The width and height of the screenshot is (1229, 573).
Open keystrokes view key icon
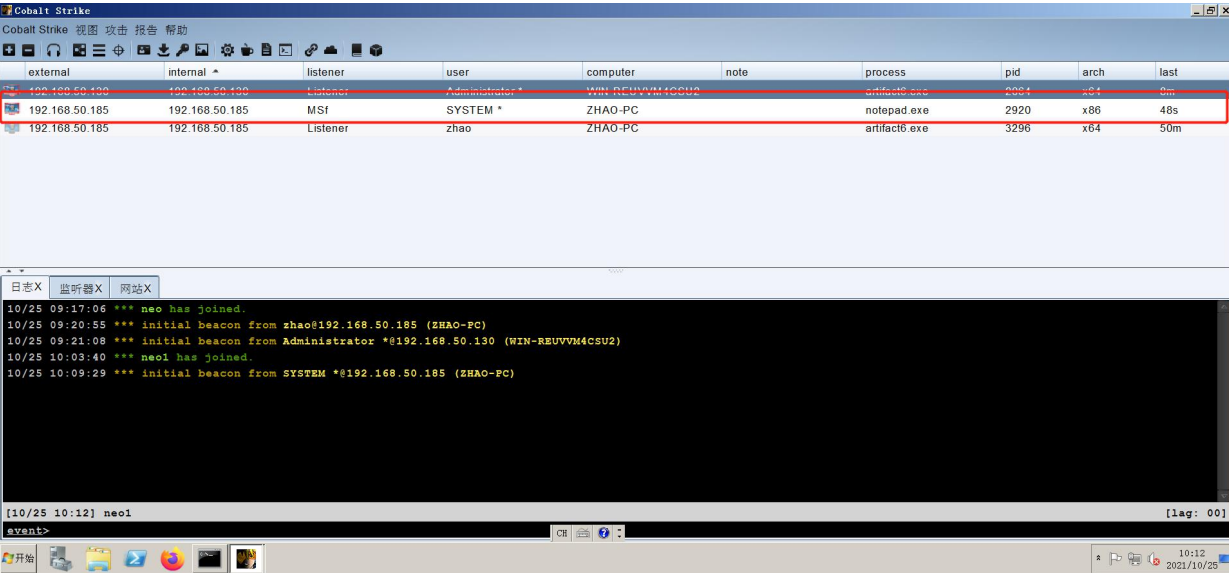pyautogui.click(x=182, y=50)
